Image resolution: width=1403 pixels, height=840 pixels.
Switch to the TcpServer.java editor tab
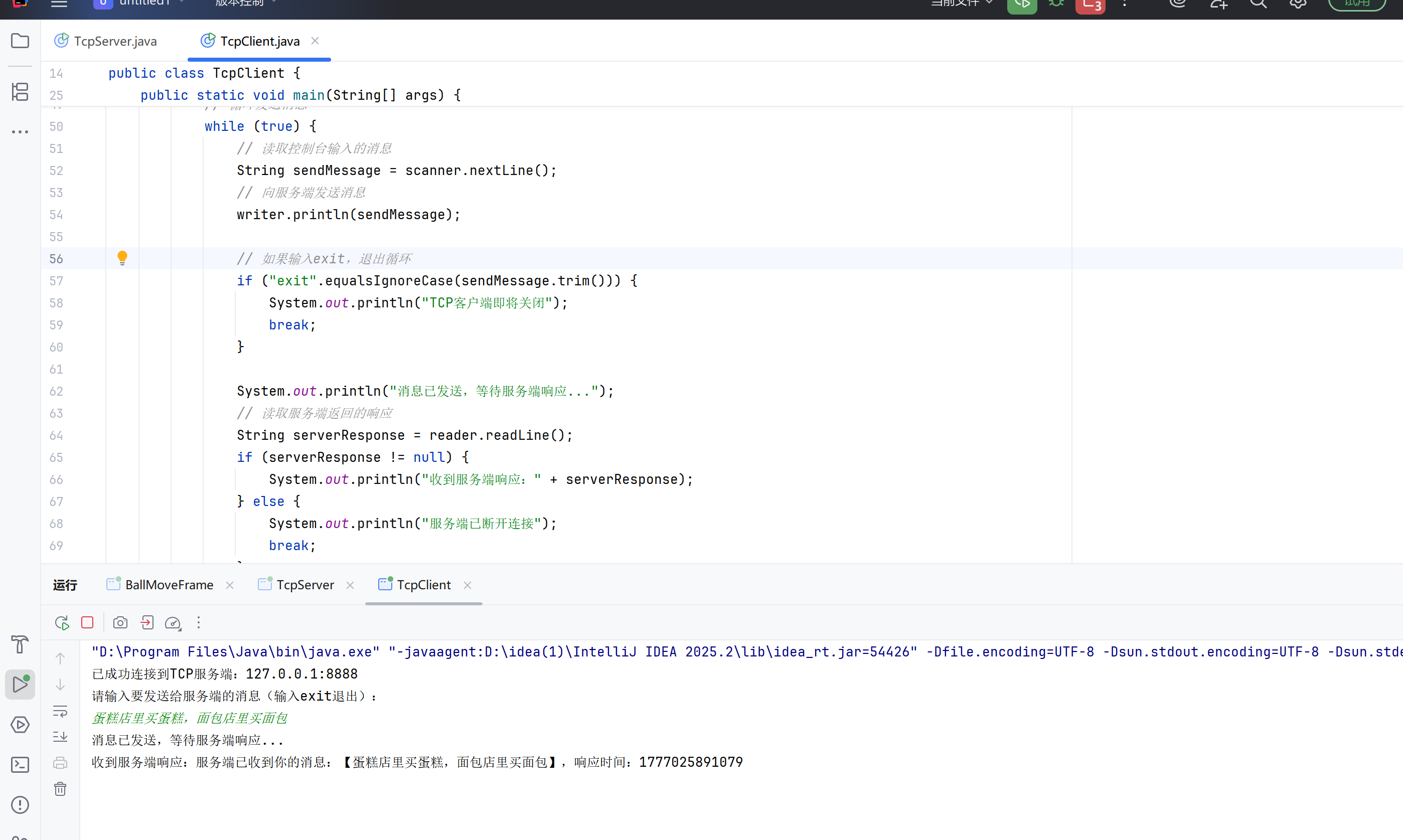[115, 41]
